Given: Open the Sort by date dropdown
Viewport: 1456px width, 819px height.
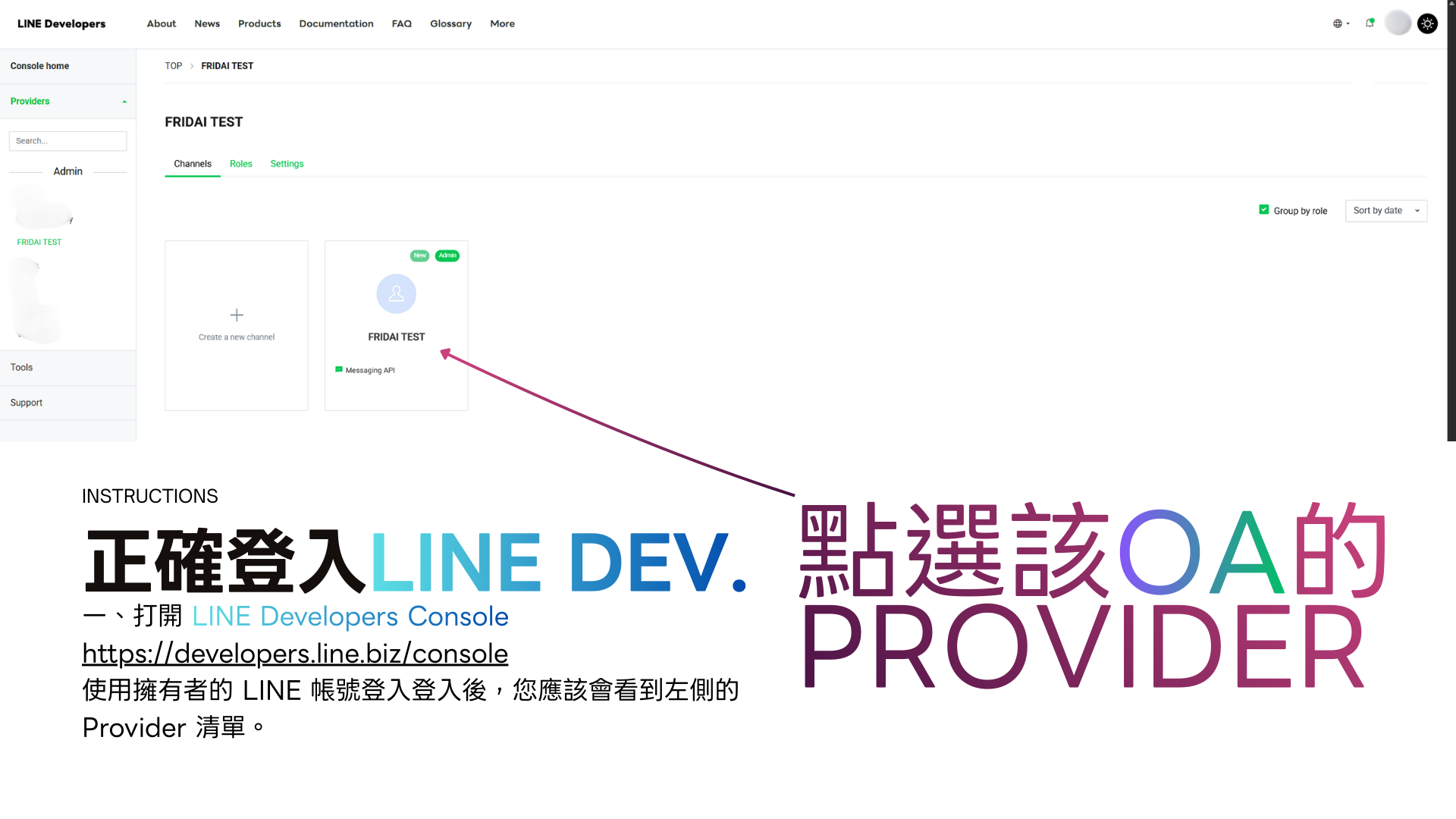Looking at the screenshot, I should click(x=1385, y=210).
